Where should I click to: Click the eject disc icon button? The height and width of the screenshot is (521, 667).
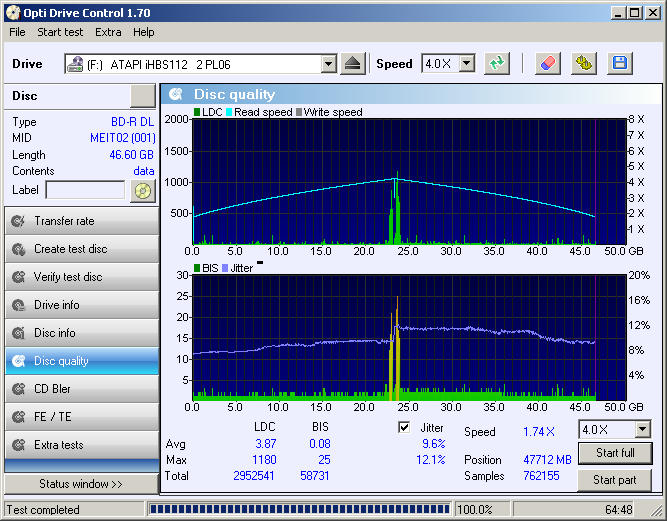click(x=353, y=64)
